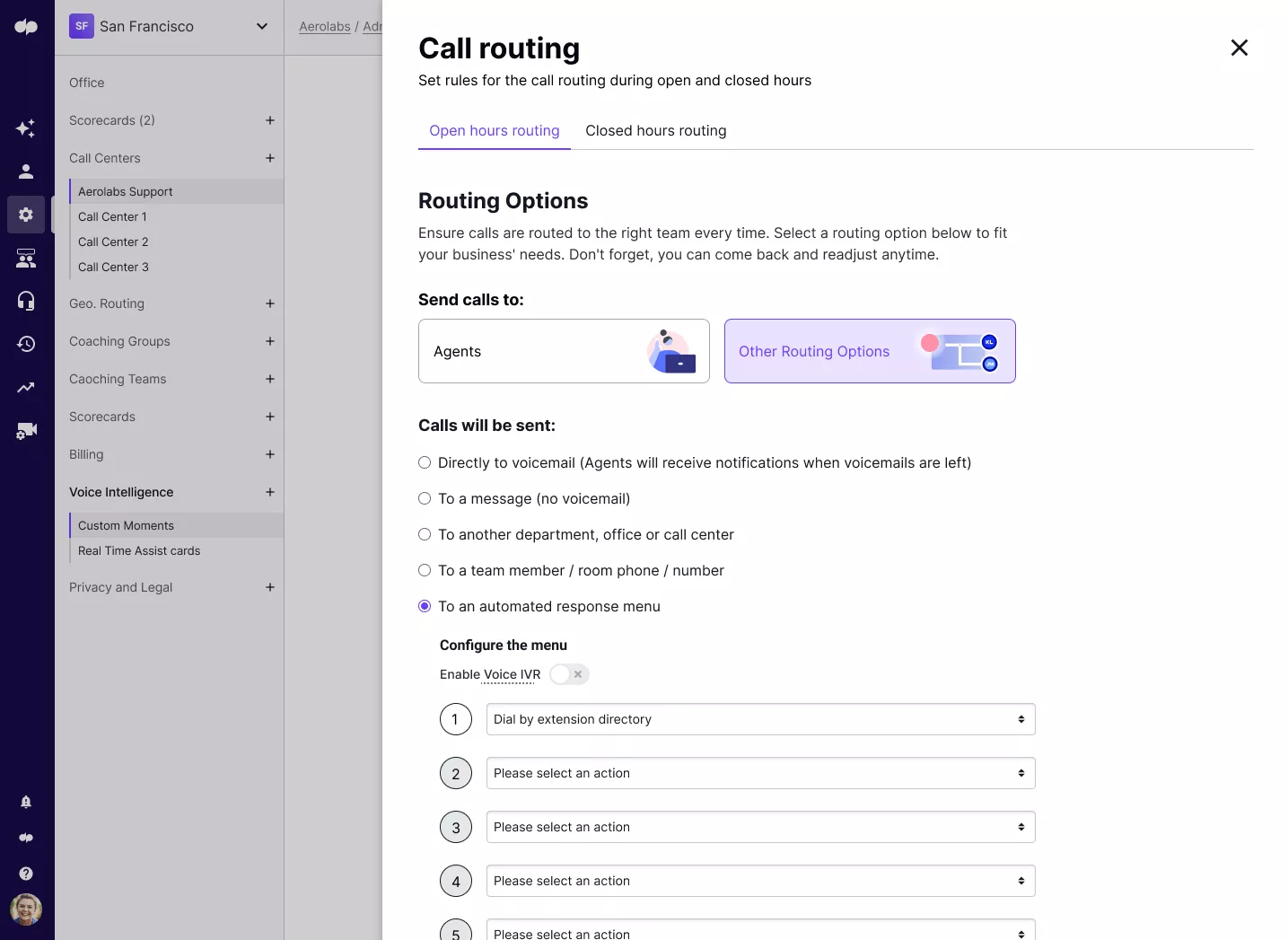
Task: Open the Admin Settings gear icon
Action: tap(26, 215)
